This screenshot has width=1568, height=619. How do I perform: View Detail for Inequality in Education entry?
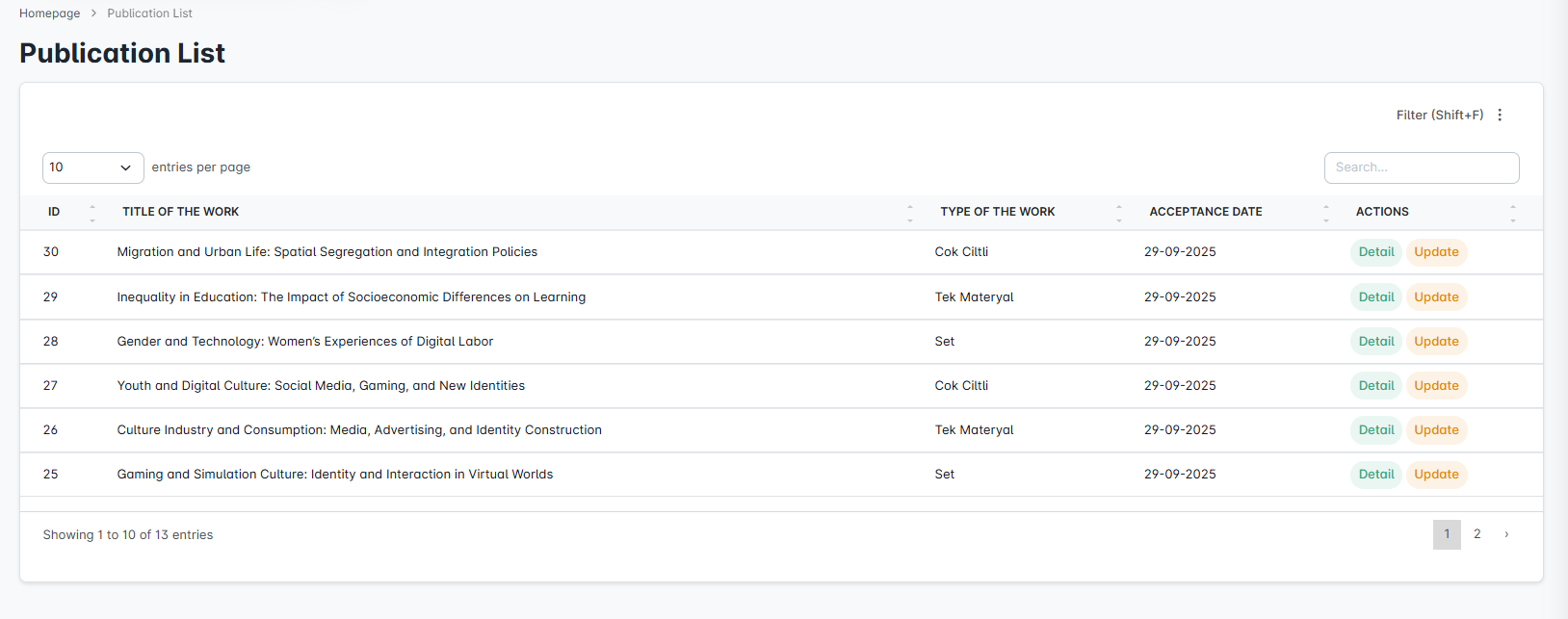pyautogui.click(x=1375, y=297)
